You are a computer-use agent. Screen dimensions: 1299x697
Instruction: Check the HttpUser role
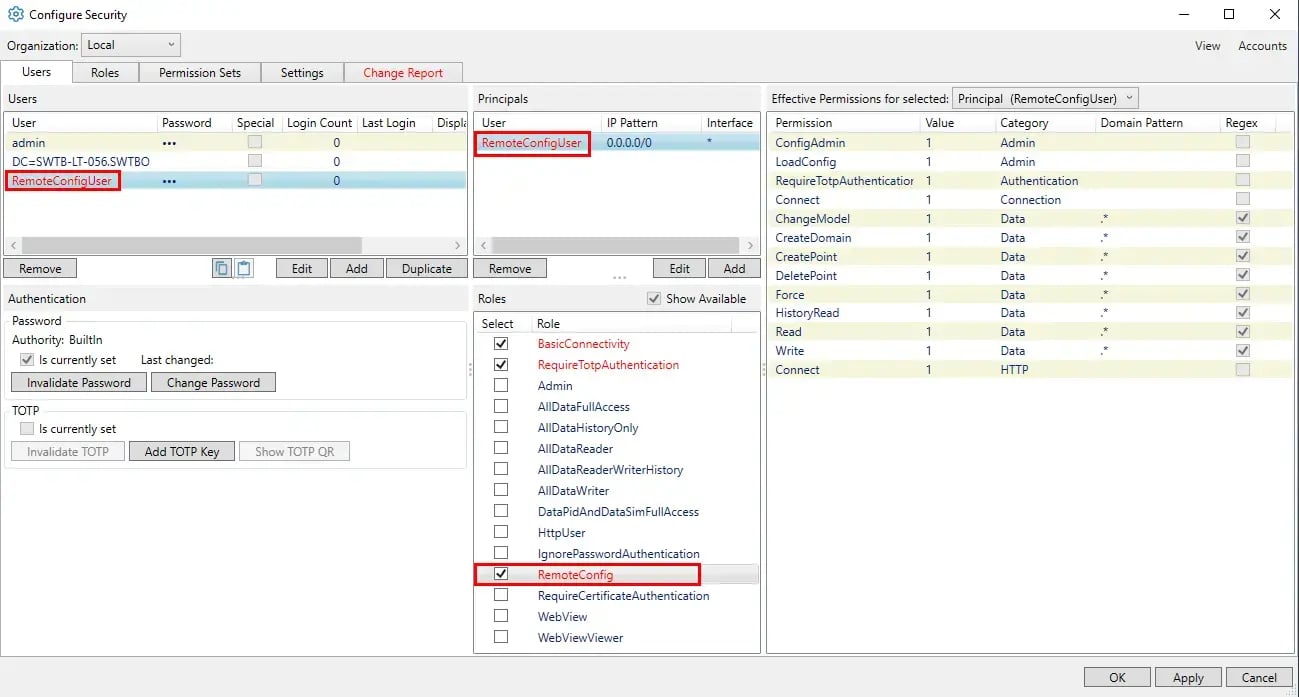pyautogui.click(x=501, y=532)
